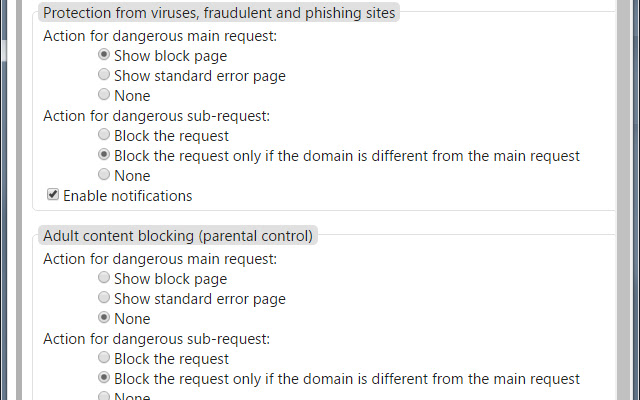Click the 'Enable notifications' text label
This screenshot has height=400, width=640.
127,196
